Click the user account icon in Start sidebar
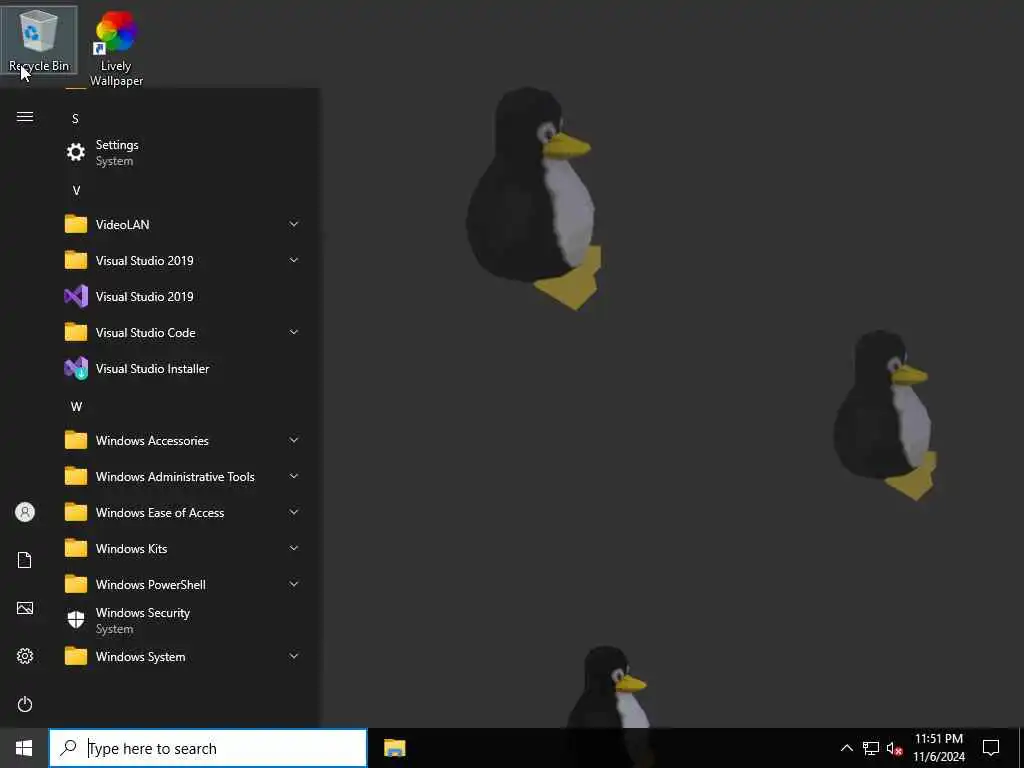 [25, 512]
